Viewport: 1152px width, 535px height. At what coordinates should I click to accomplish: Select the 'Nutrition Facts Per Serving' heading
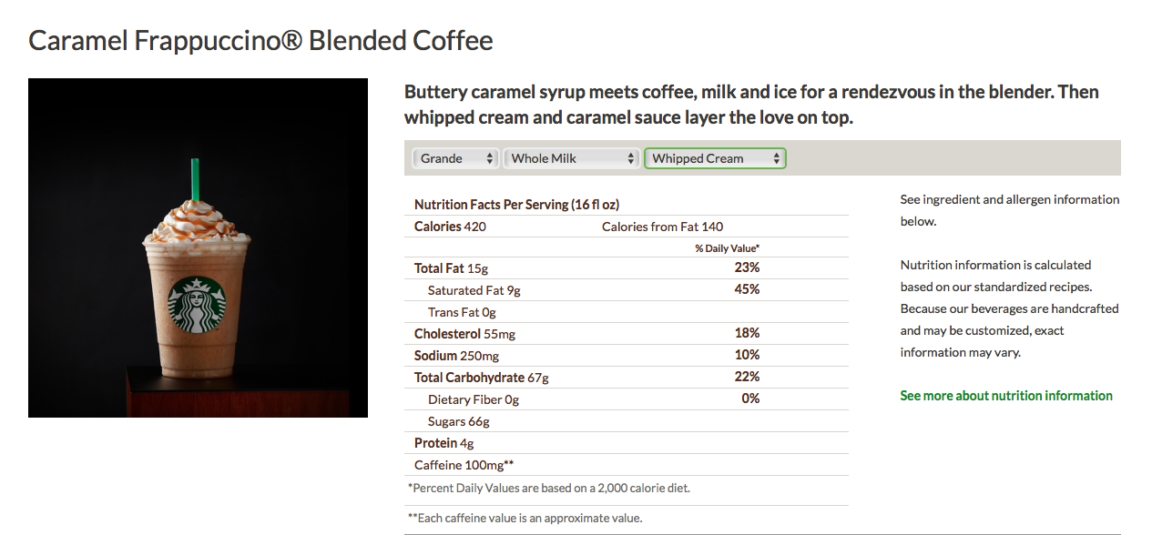coord(516,205)
